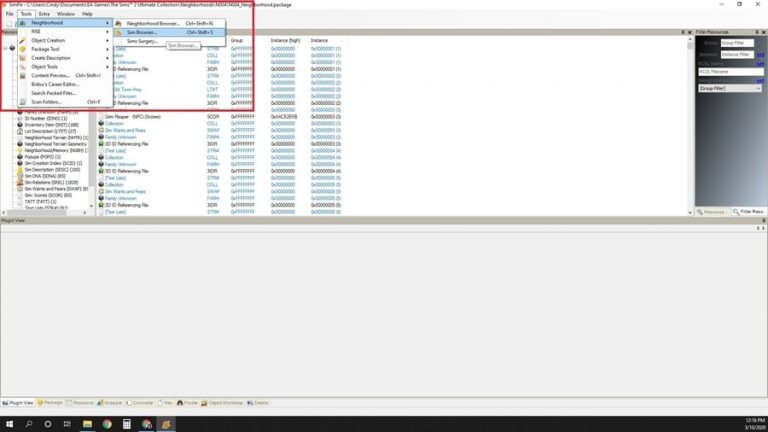768x432 pixels.
Task: Select the Filter Resources bottom tab
Action: [747, 212]
